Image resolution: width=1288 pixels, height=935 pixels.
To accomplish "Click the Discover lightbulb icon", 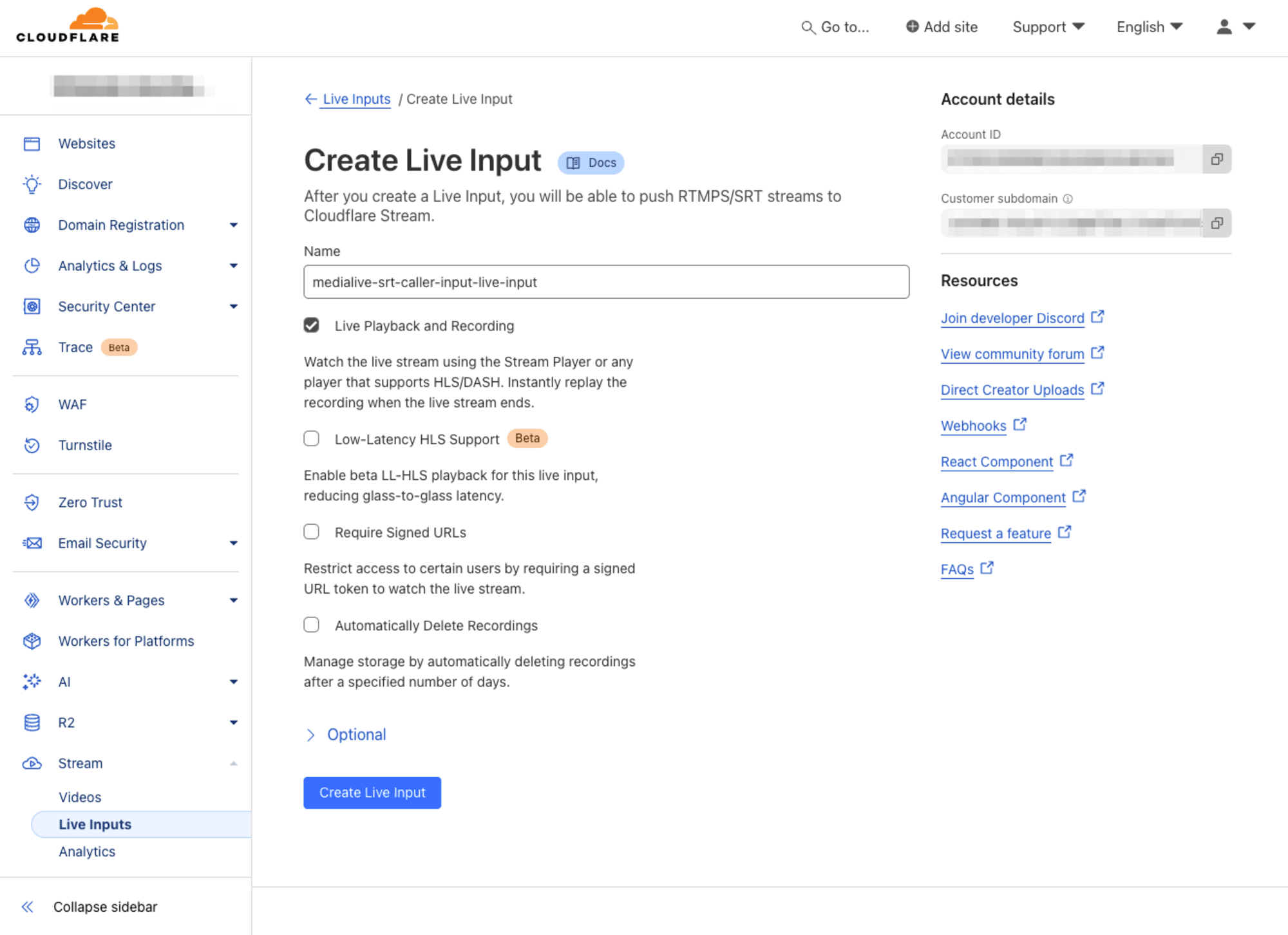I will [x=32, y=184].
